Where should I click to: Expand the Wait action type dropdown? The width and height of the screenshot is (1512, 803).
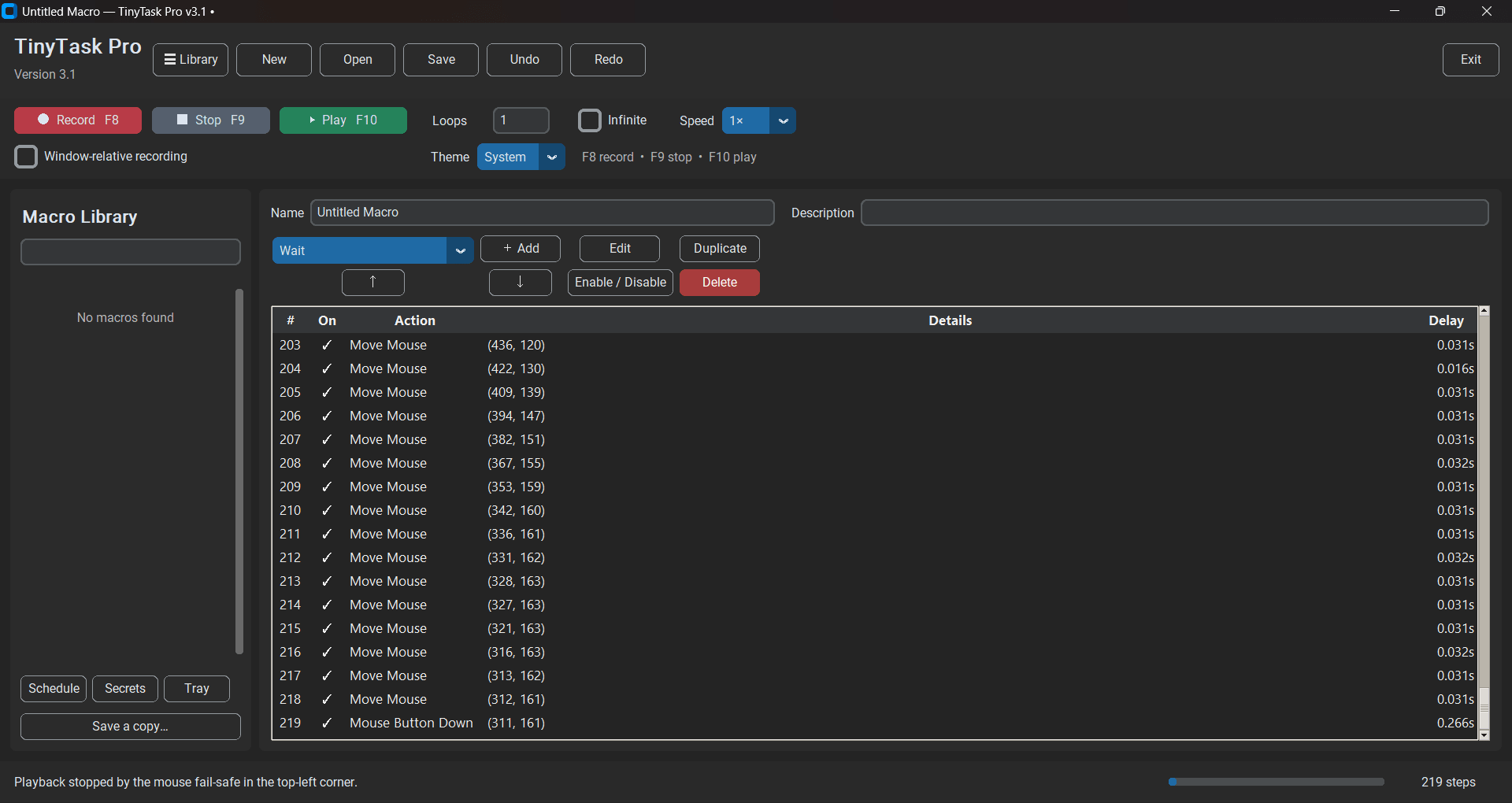tap(372, 250)
